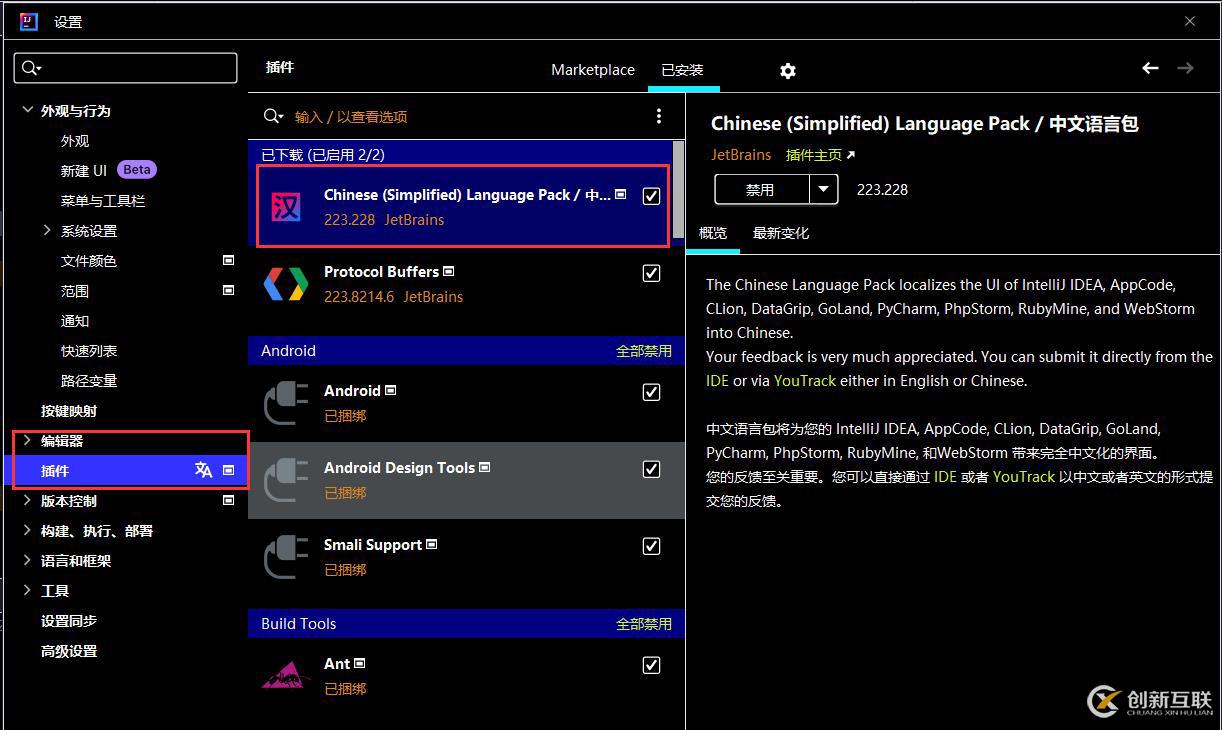Toggle the Android Design Tools checkbox

click(651, 469)
